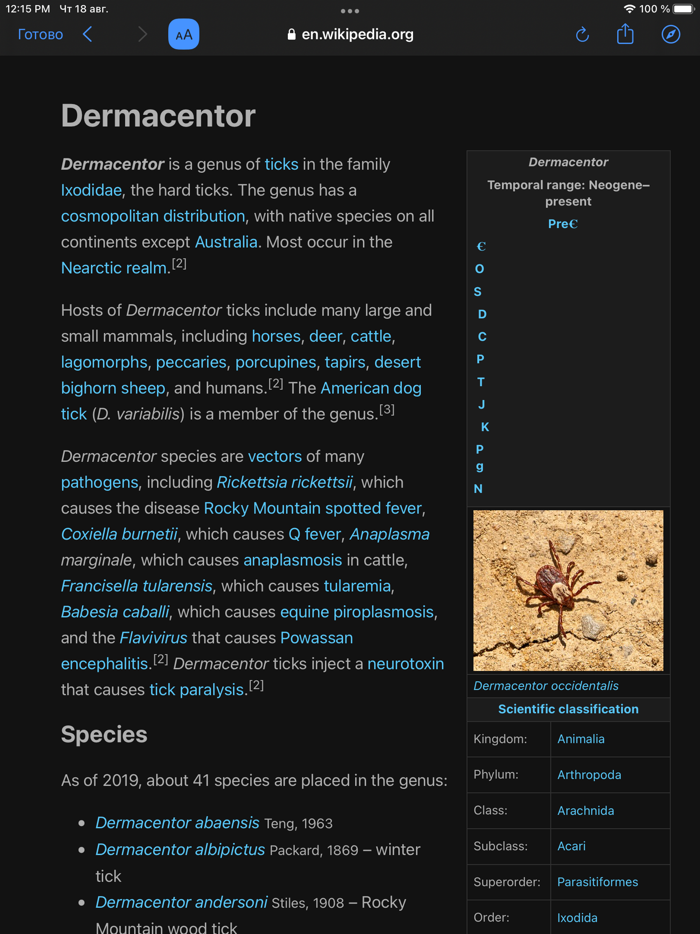Screen dimensions: 700x934
Task: Reload the Wikipedia page
Action: click(x=582, y=33)
